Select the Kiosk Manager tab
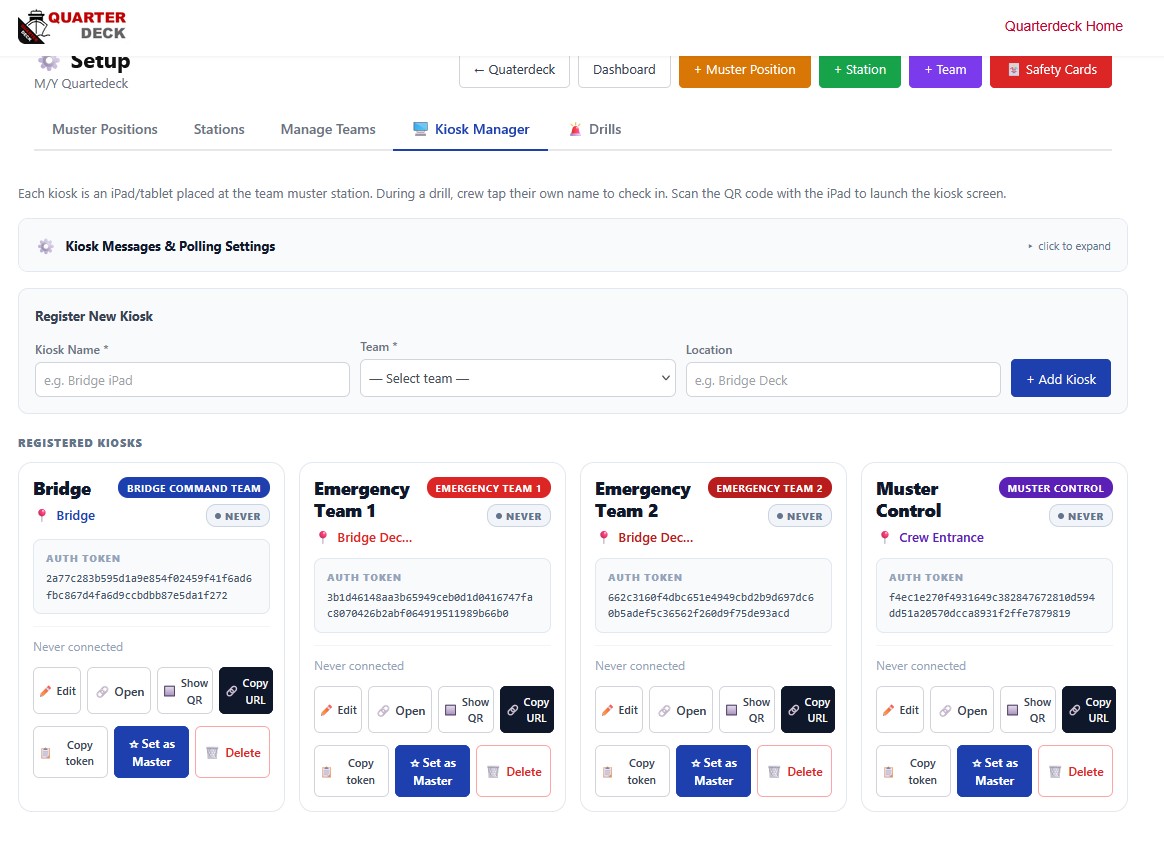Image resolution: width=1164 pixels, height=847 pixels. click(471, 129)
